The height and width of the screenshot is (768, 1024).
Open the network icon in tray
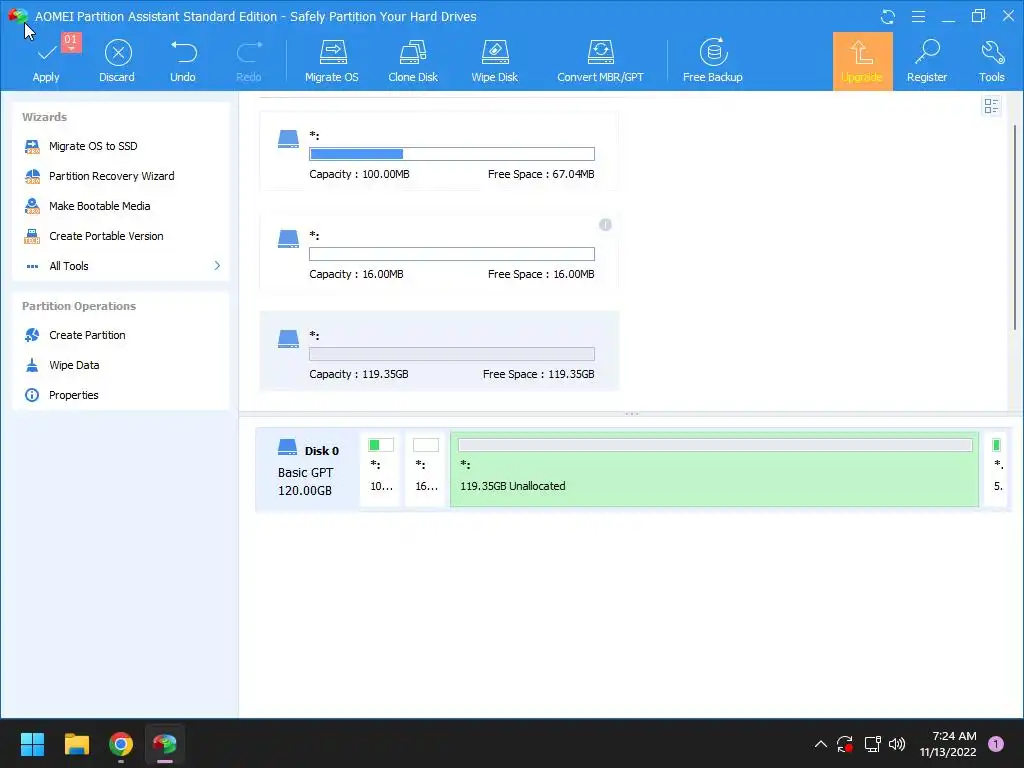tap(872, 744)
